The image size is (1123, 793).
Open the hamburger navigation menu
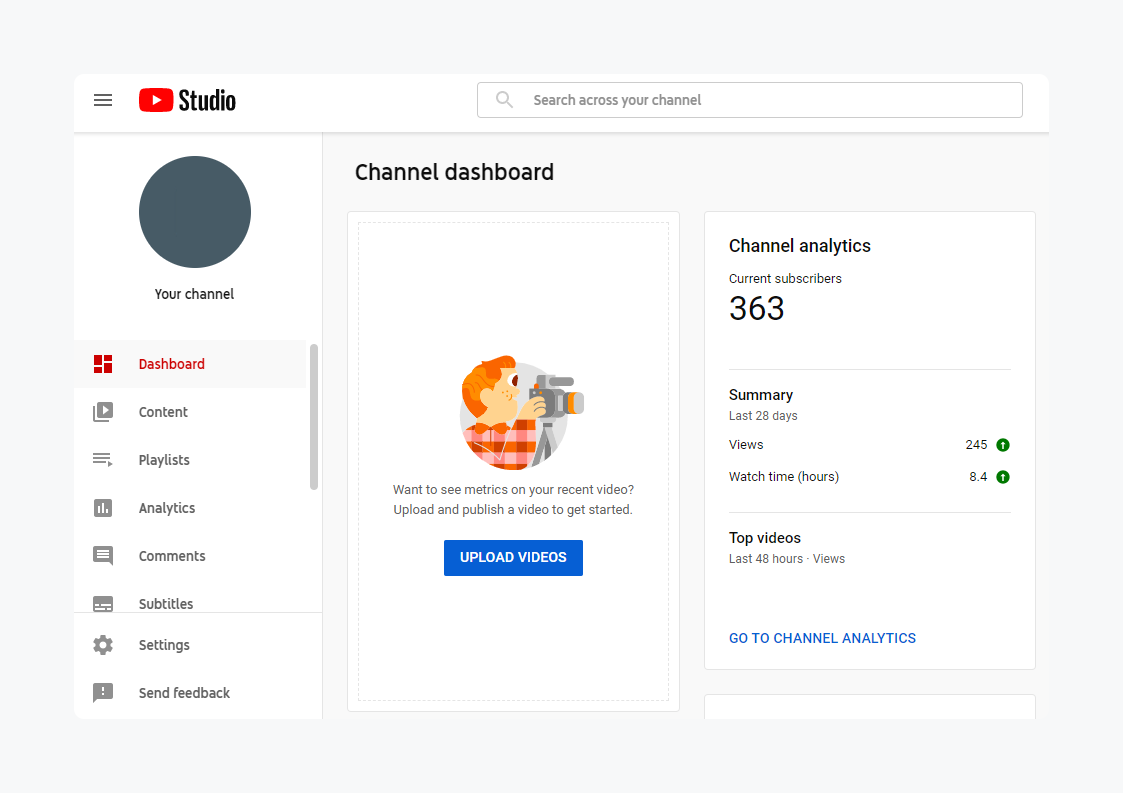coord(103,100)
